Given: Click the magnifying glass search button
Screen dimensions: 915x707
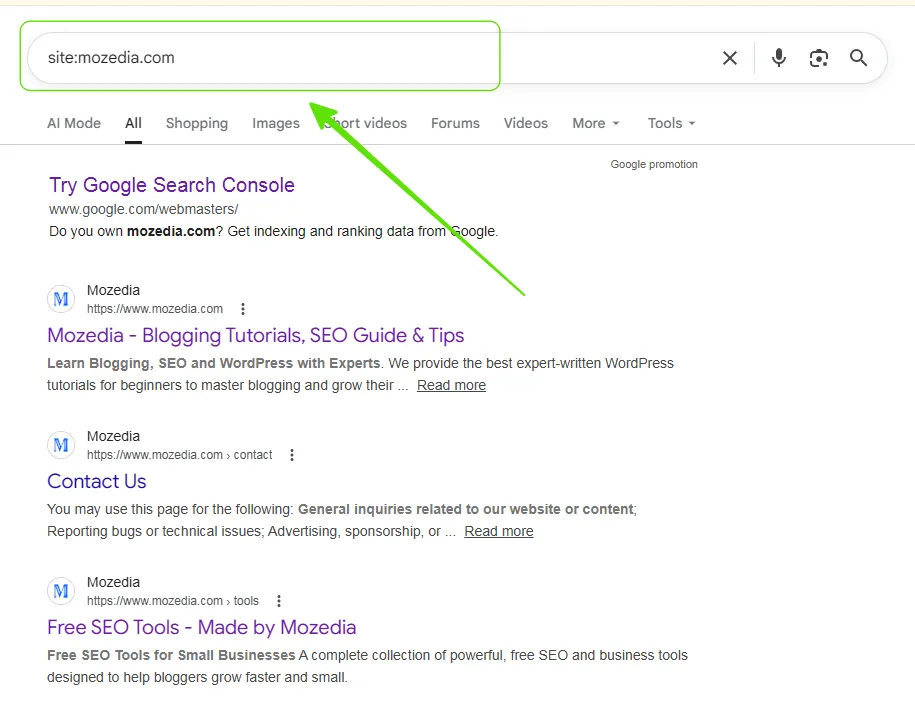Looking at the screenshot, I should [x=858, y=58].
